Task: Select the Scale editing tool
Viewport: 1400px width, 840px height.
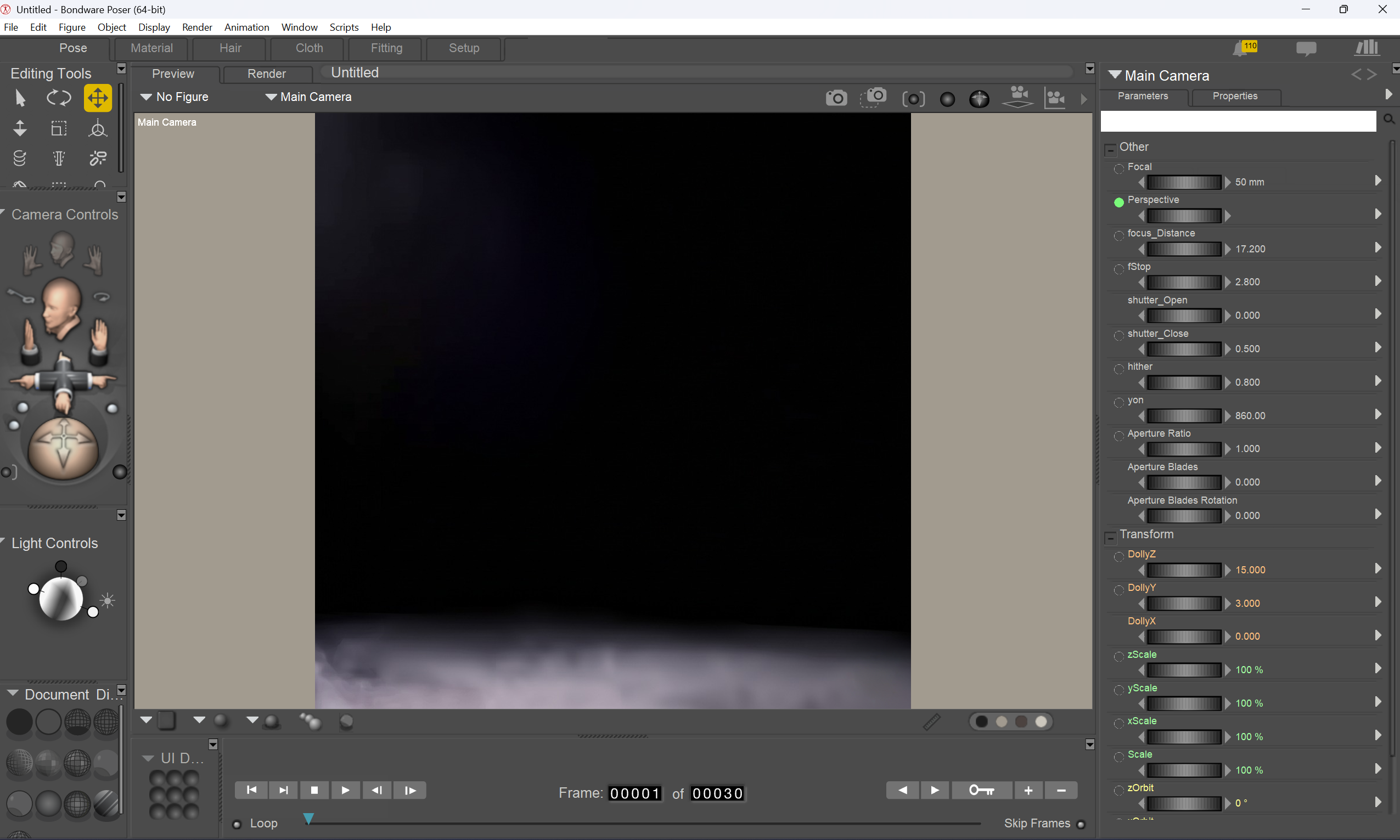Action: [x=58, y=128]
